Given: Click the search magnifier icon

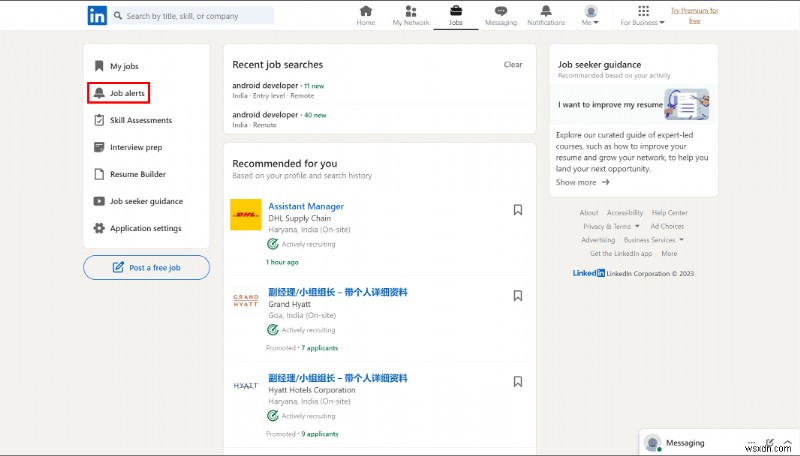Looking at the screenshot, I should pyautogui.click(x=118, y=16).
